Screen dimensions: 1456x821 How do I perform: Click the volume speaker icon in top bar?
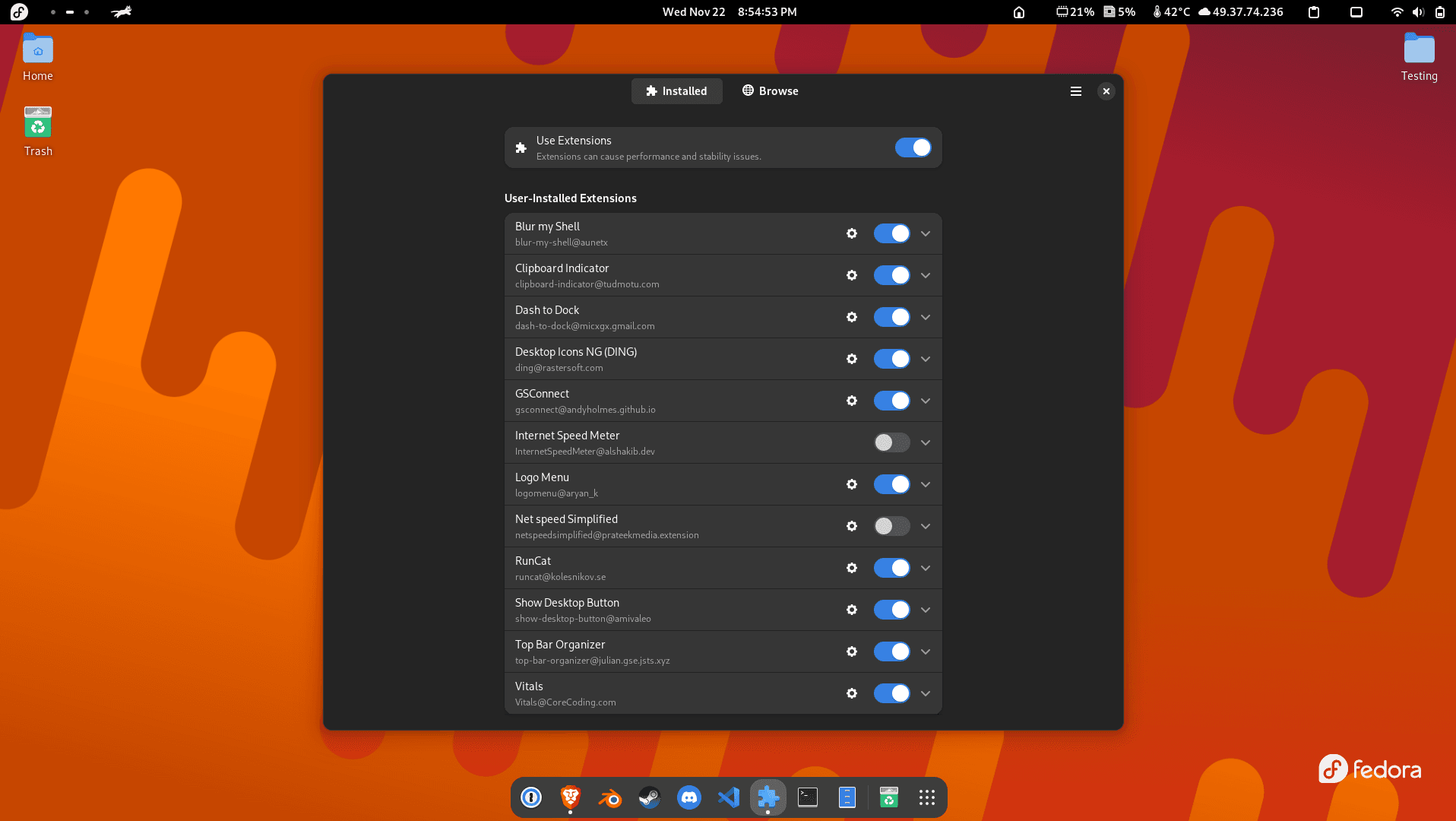coord(1418,12)
